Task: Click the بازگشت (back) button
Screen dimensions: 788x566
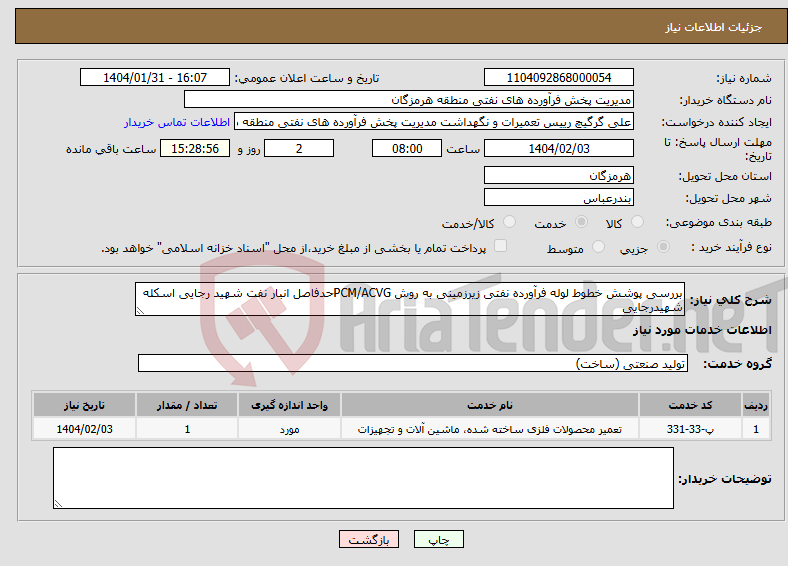Action: (x=369, y=539)
